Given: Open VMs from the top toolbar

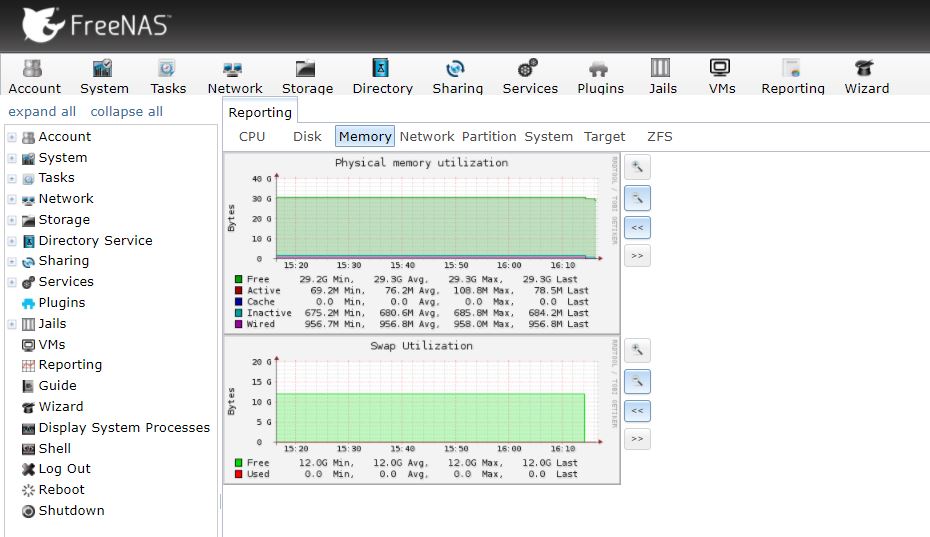Looking at the screenshot, I should coord(721,77).
